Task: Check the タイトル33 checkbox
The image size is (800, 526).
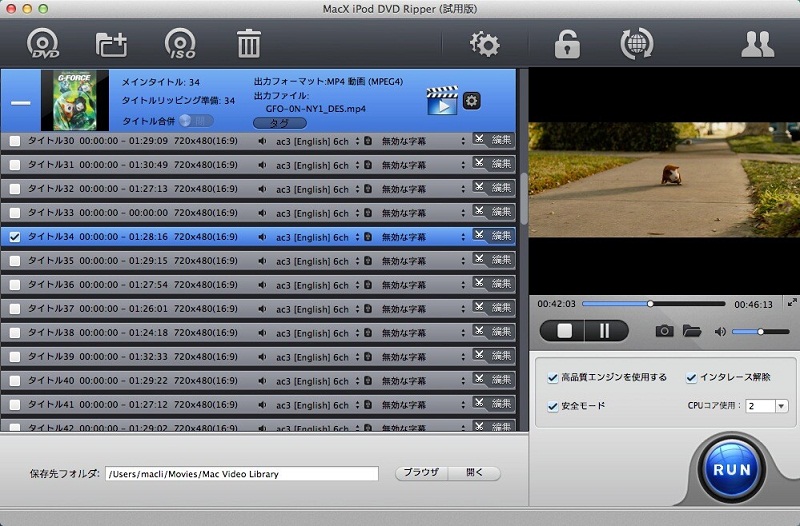Action: (x=15, y=213)
